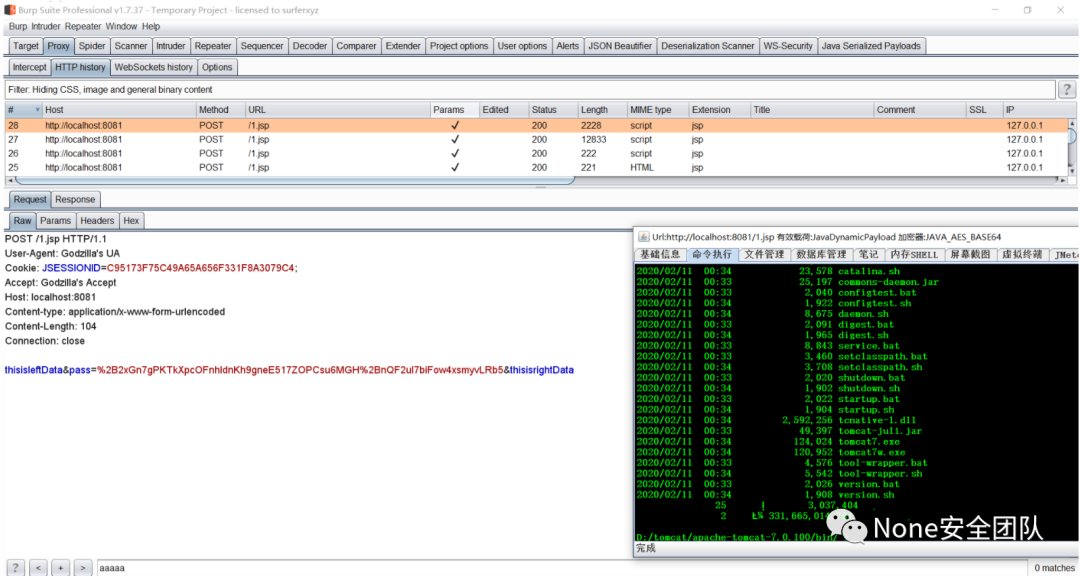The width and height of the screenshot is (1080, 576).
Task: Click the JSESSIONID cookie value in request
Action: click(x=200, y=268)
